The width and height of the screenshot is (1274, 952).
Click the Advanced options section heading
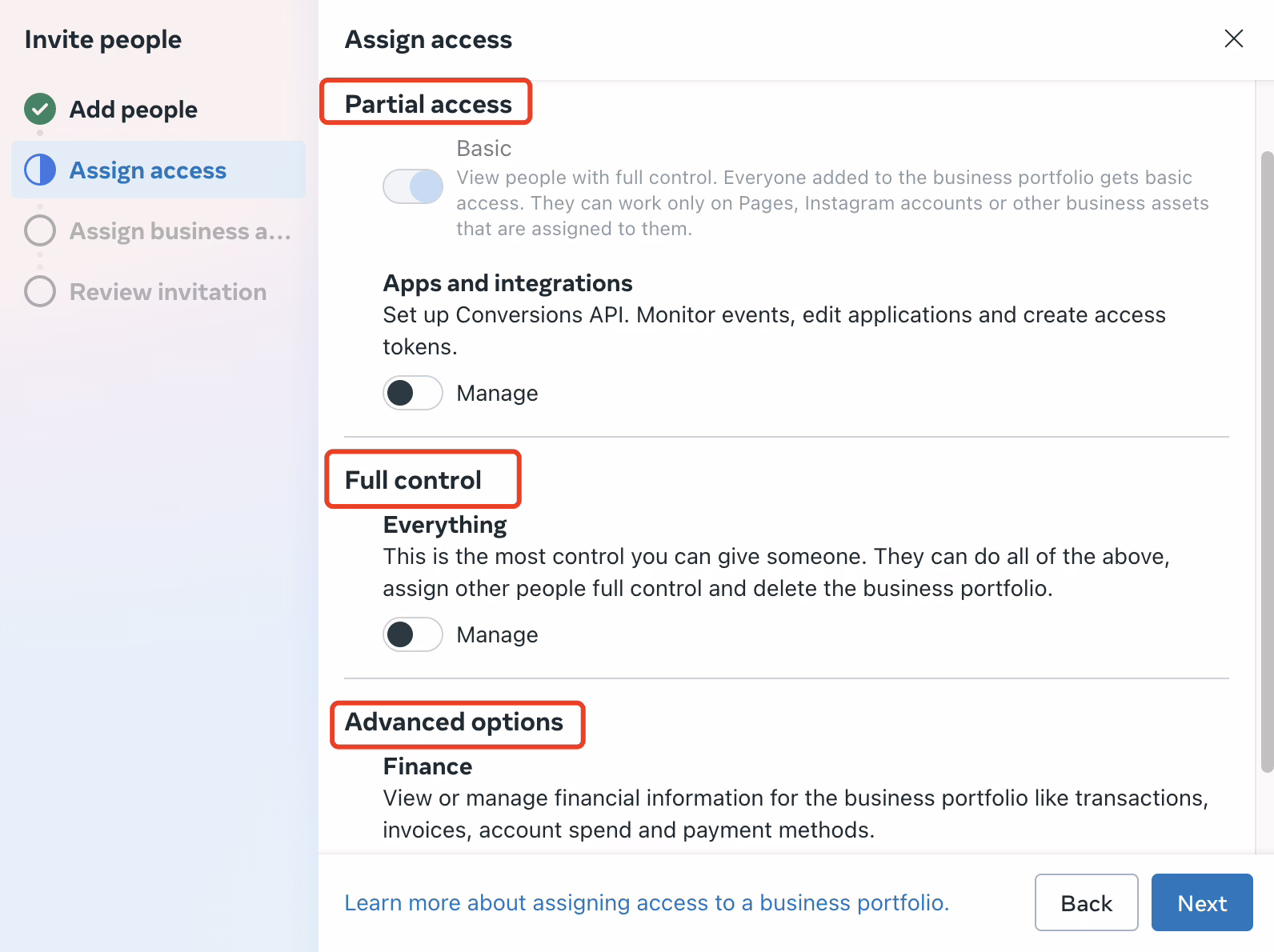pyautogui.click(x=454, y=722)
